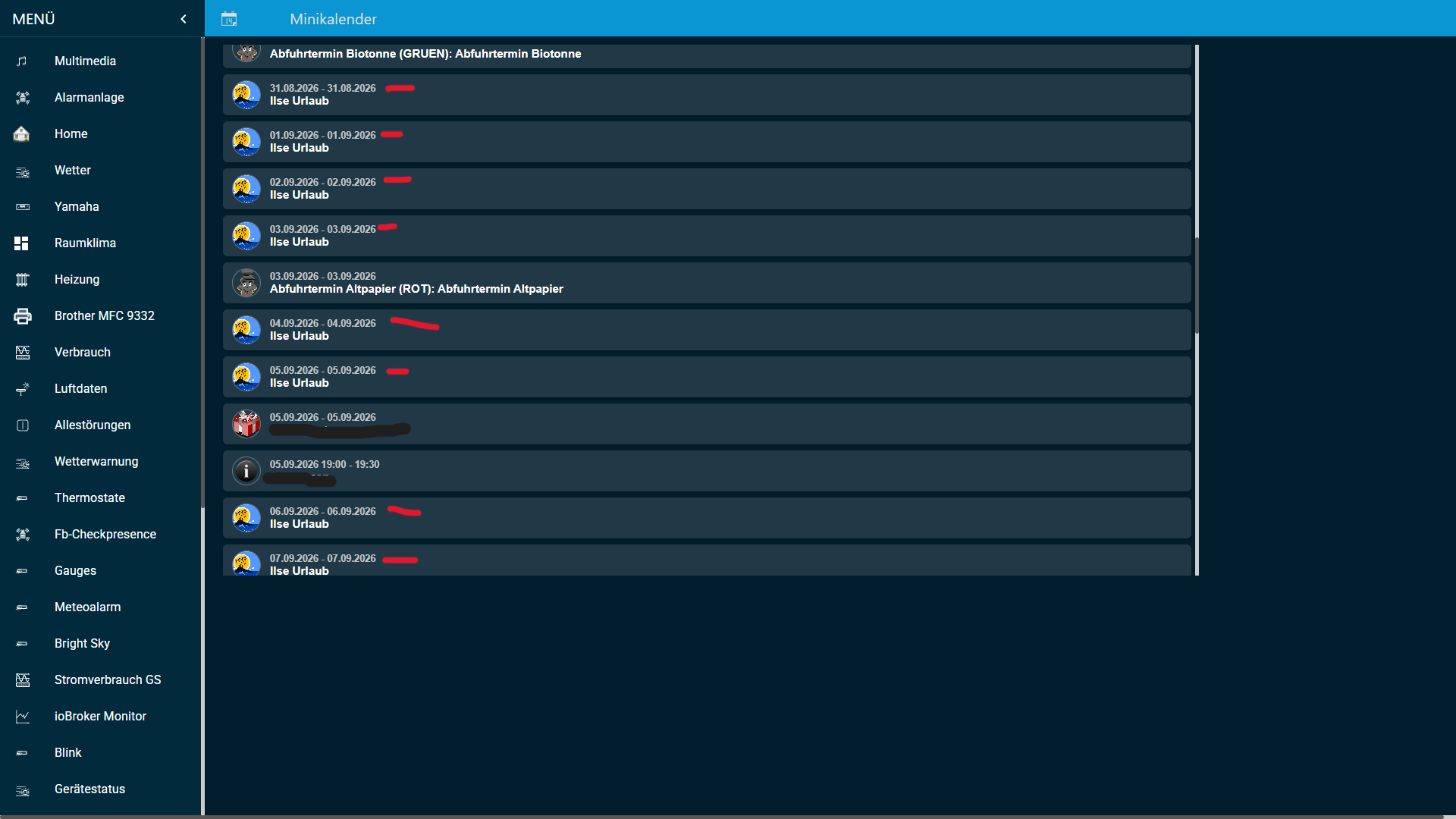Click the sidebar menu vertical scrollbar

(x=202, y=272)
